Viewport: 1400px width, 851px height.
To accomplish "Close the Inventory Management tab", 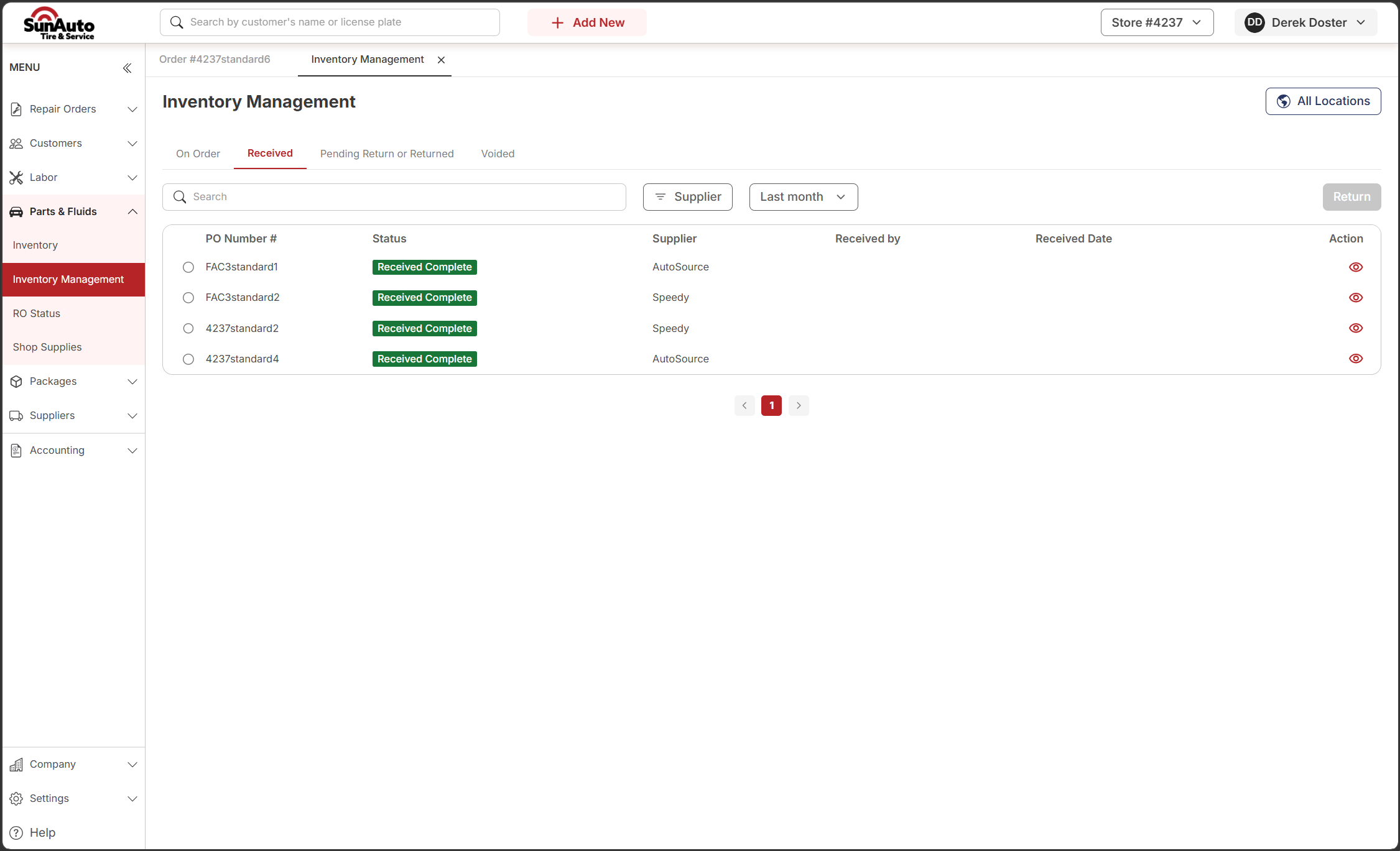I will (x=441, y=60).
